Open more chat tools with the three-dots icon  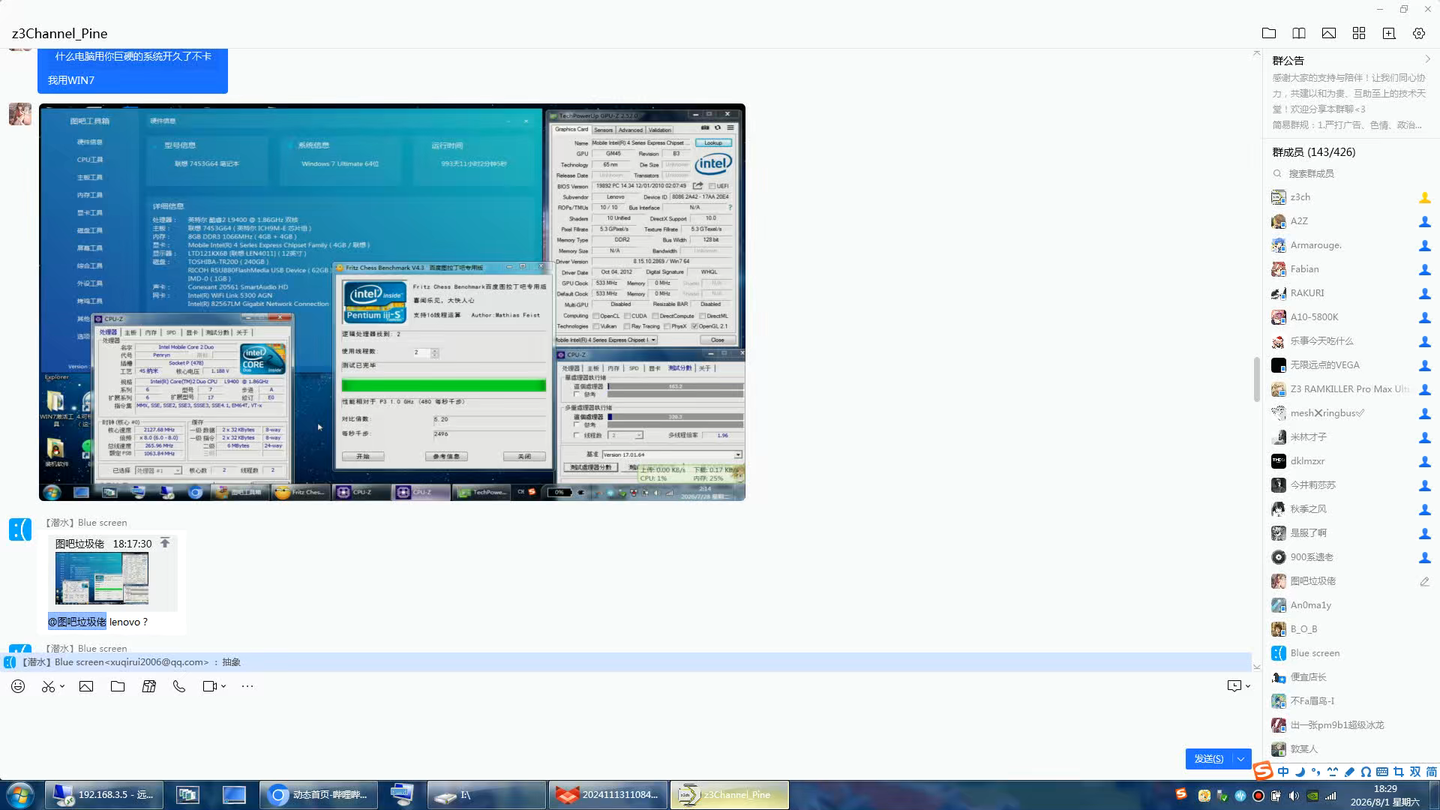click(247, 686)
